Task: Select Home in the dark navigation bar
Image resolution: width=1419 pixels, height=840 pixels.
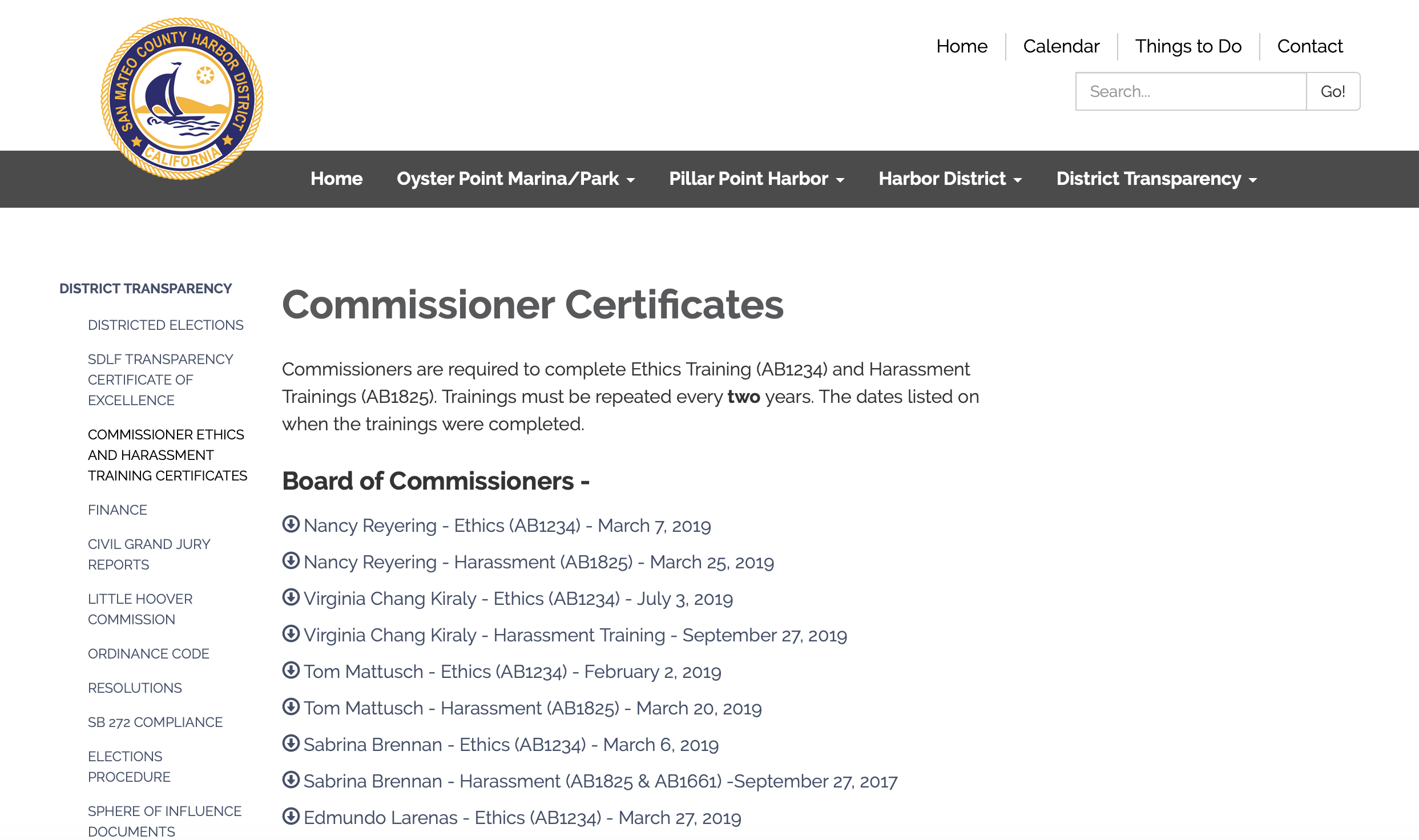Action: tap(336, 179)
